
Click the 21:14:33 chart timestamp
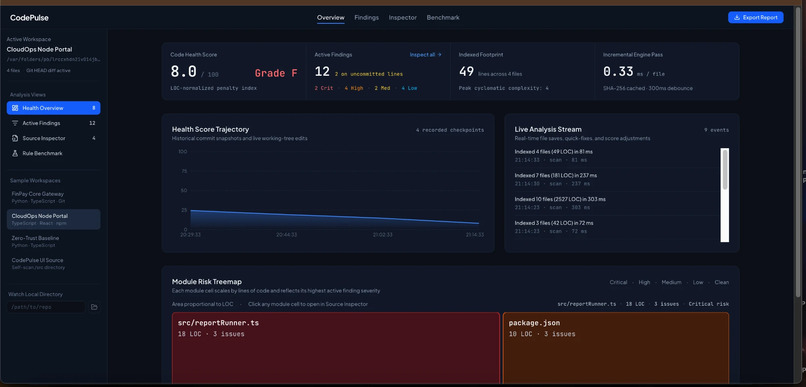click(475, 234)
